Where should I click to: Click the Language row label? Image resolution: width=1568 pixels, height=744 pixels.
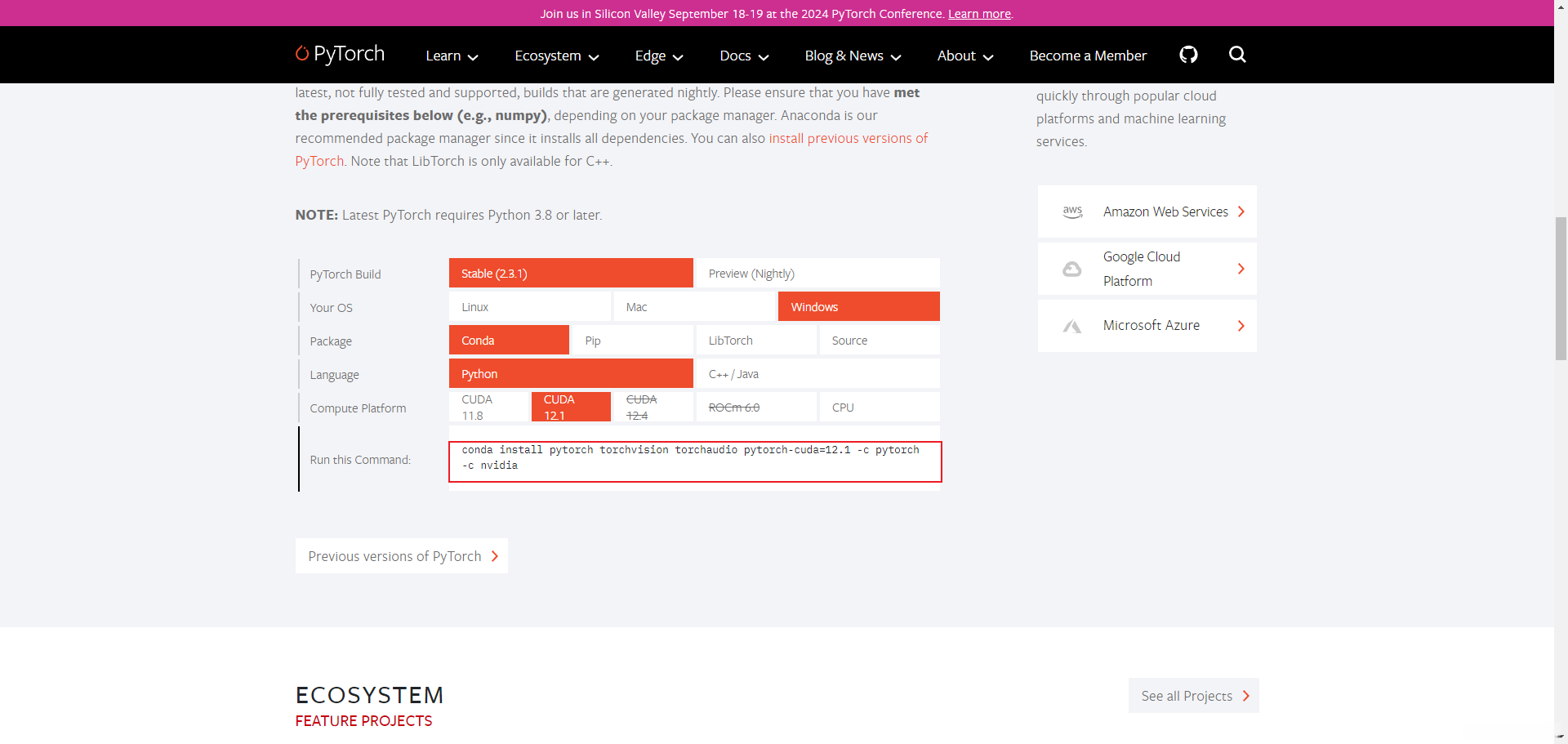tap(334, 375)
